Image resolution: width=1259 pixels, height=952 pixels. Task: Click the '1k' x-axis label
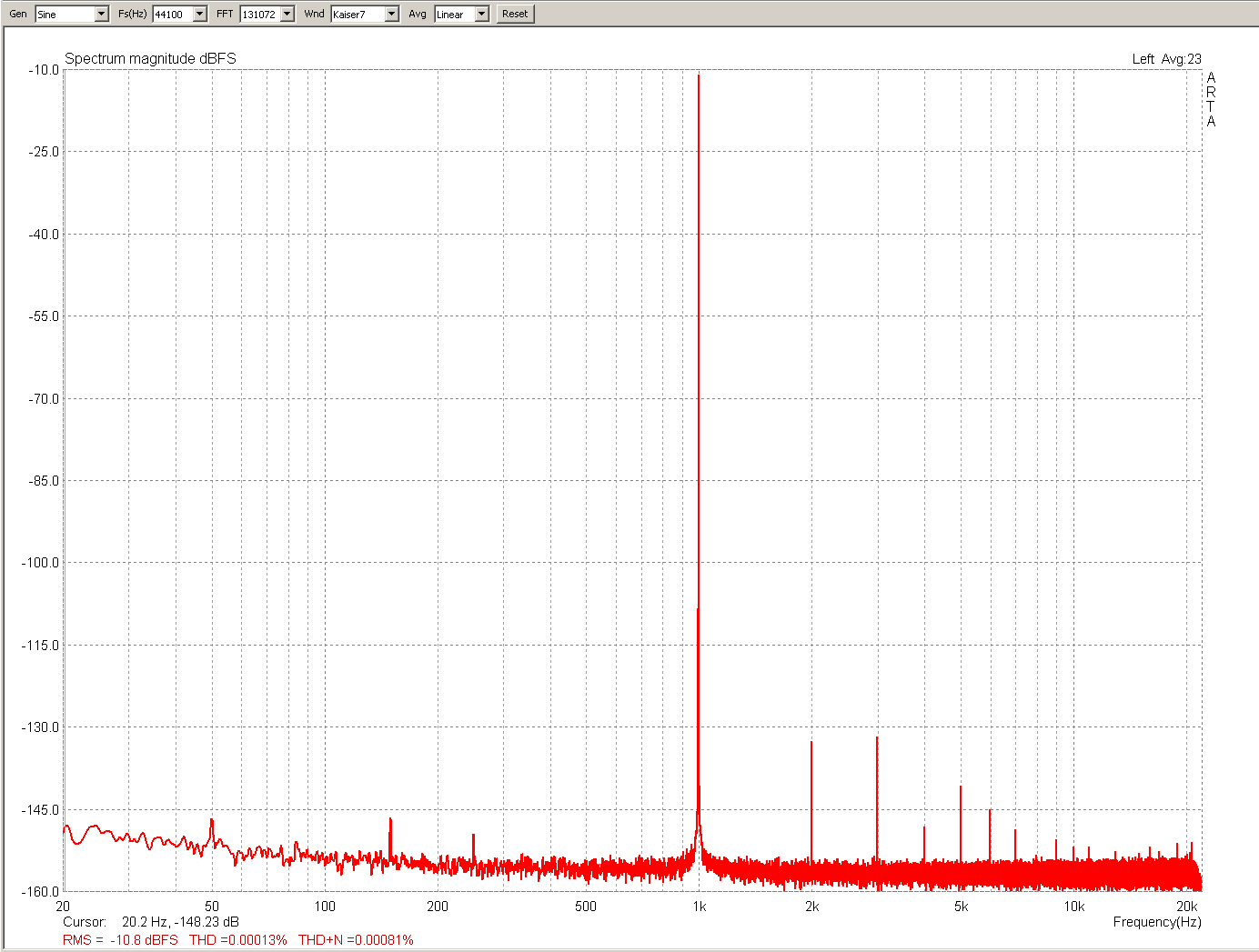[x=699, y=907]
